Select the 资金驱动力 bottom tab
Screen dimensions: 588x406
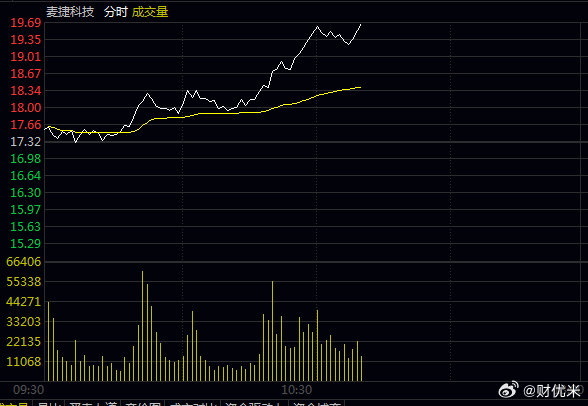tap(255, 403)
